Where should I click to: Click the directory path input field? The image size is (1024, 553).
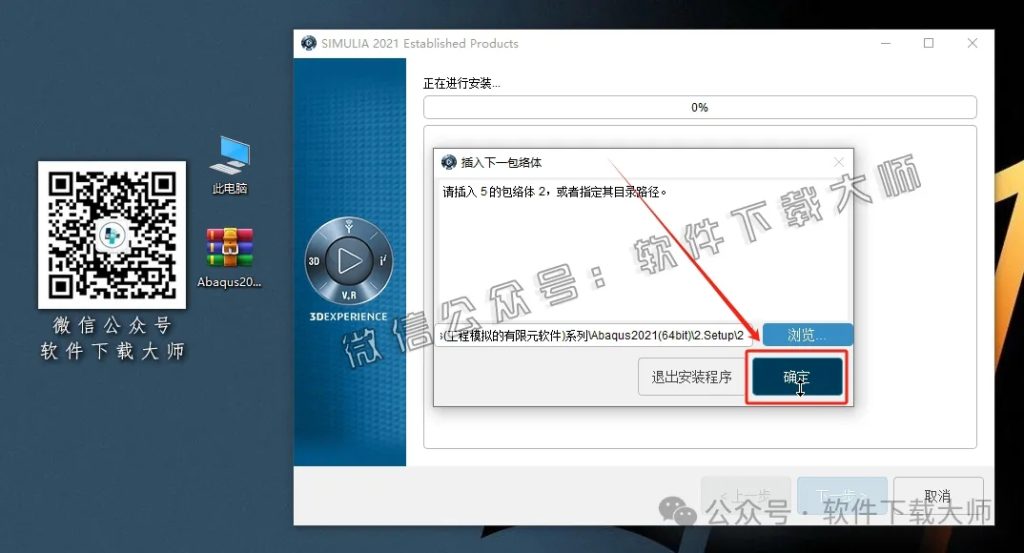[x=594, y=336]
